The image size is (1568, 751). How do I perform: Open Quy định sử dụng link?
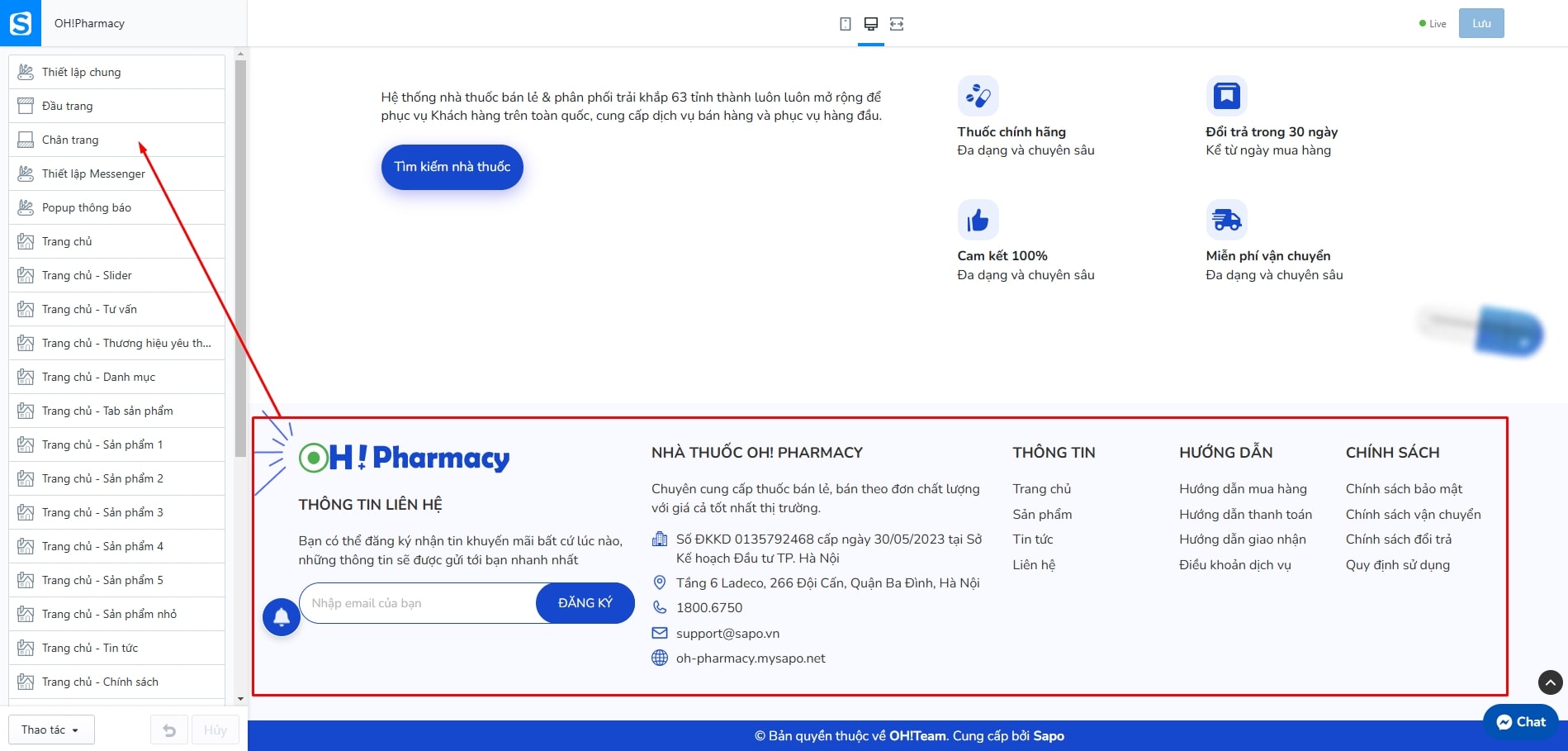click(1398, 565)
